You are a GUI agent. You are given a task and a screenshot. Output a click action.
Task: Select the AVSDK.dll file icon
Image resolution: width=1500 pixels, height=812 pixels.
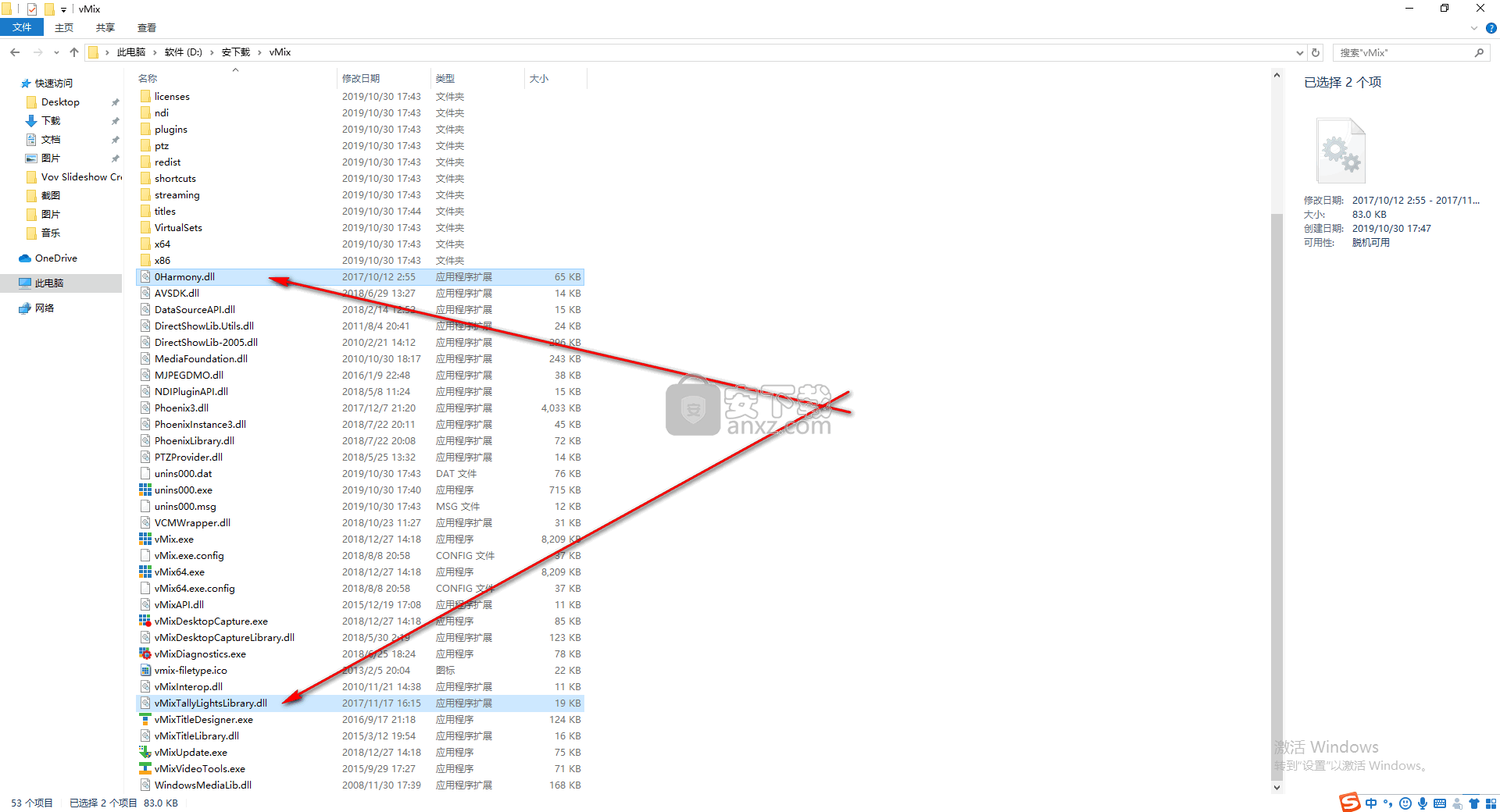coord(145,294)
